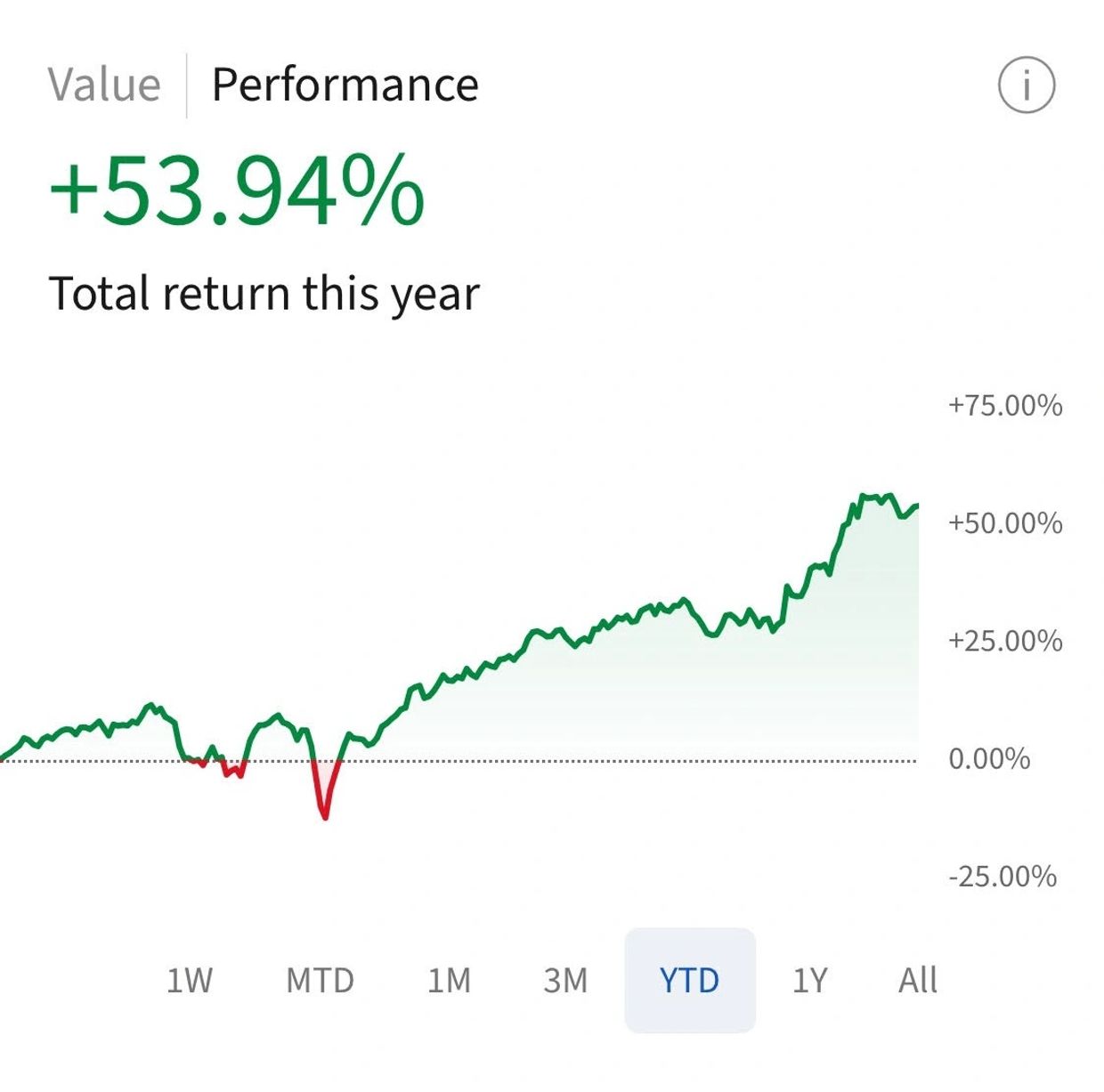The height and width of the screenshot is (1092, 1104).
Task: Tap the 'Total return this year' label
Action: [264, 294]
